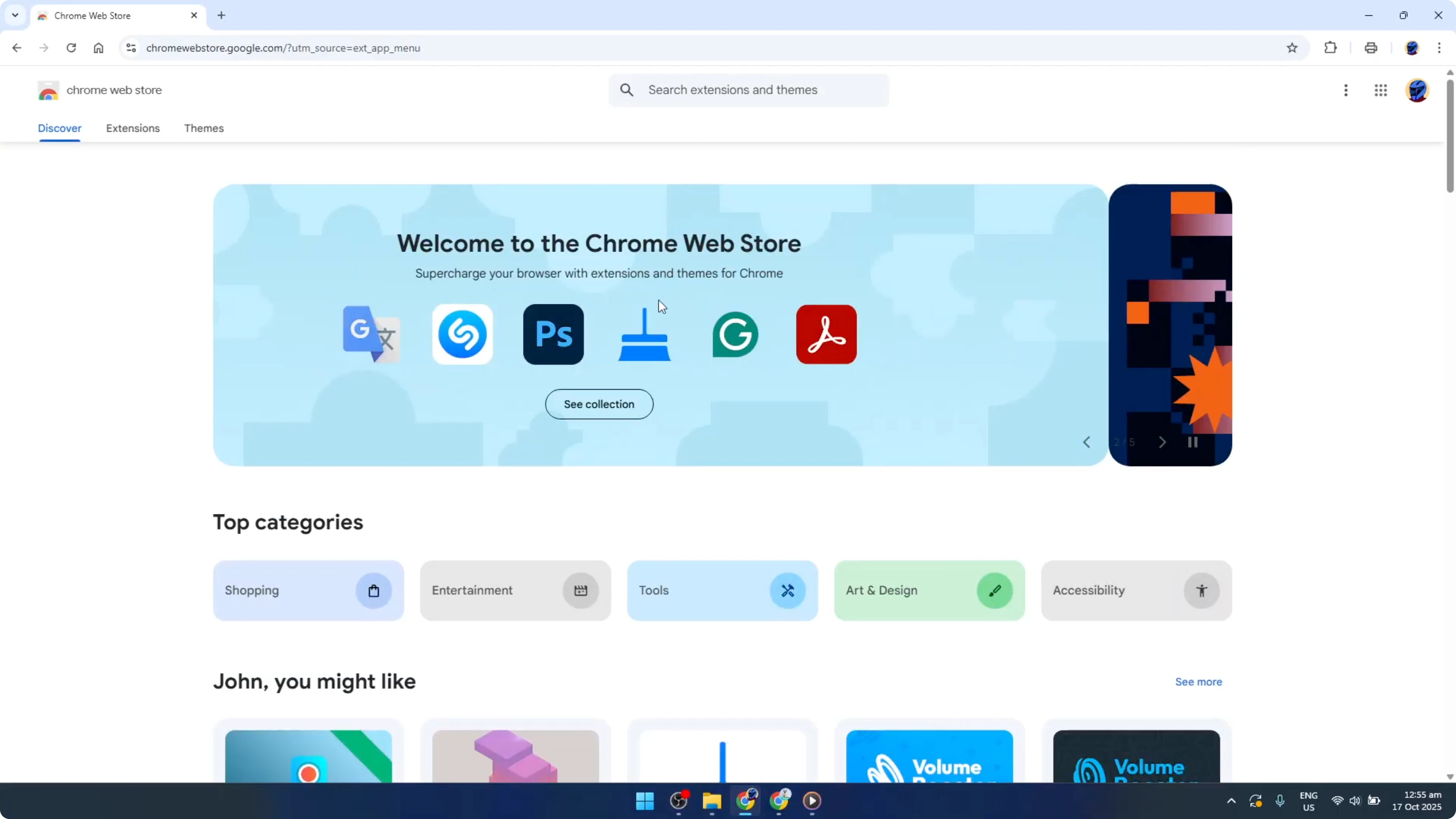Bookmark this page with star icon
This screenshot has width=1456, height=819.
point(1292,48)
